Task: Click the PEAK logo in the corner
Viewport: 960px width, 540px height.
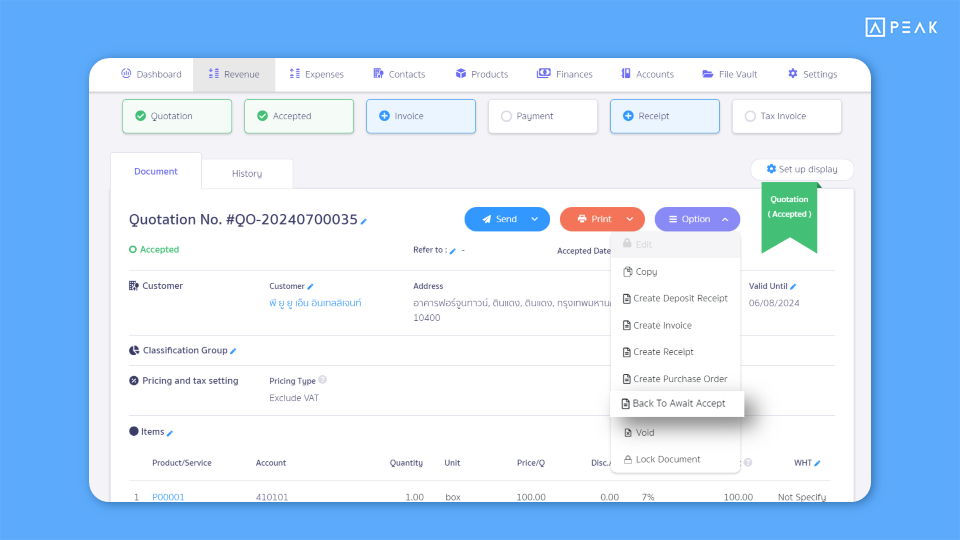Action: point(901,28)
